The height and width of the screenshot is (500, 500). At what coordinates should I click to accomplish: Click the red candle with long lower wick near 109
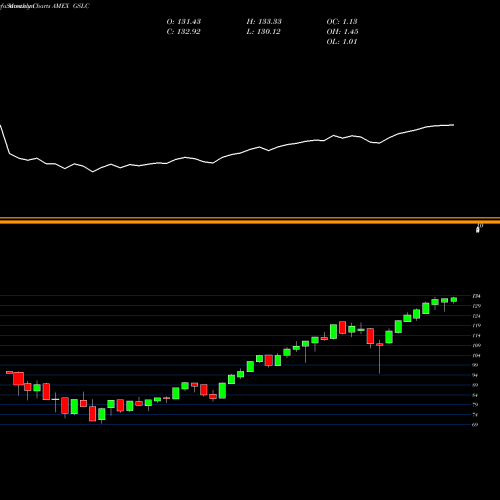click(x=380, y=345)
